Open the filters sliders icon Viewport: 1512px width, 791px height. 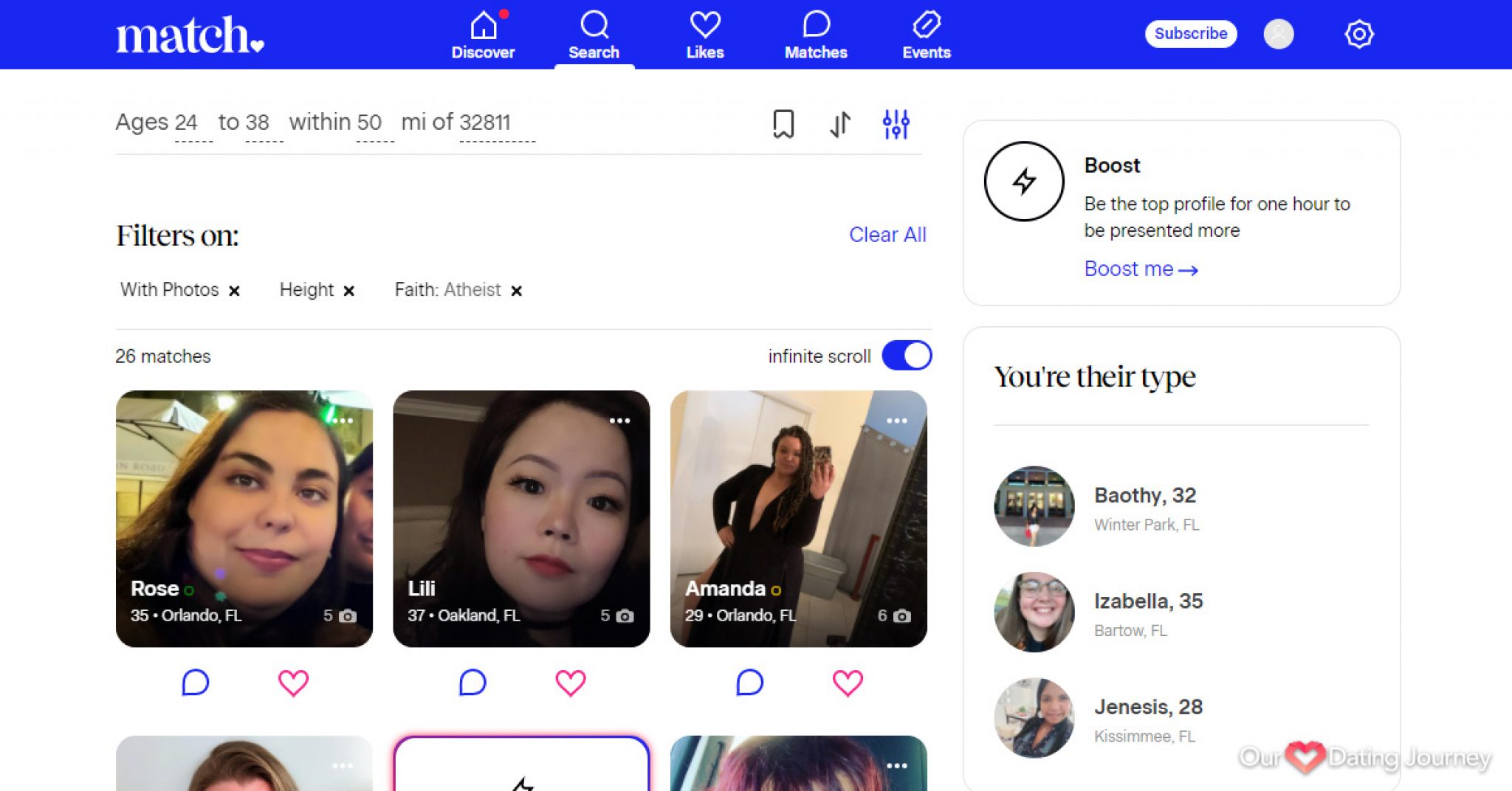pyautogui.click(x=896, y=124)
